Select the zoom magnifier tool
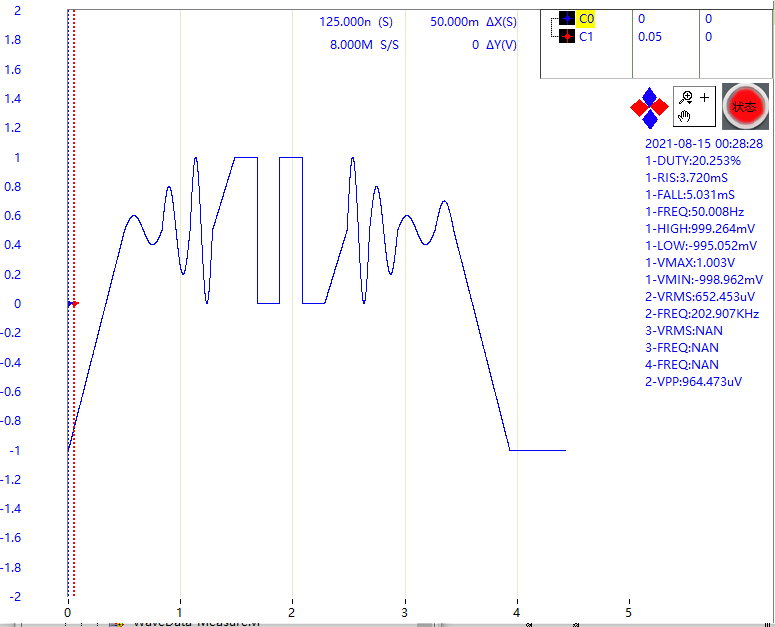The image size is (775, 627). [685, 97]
